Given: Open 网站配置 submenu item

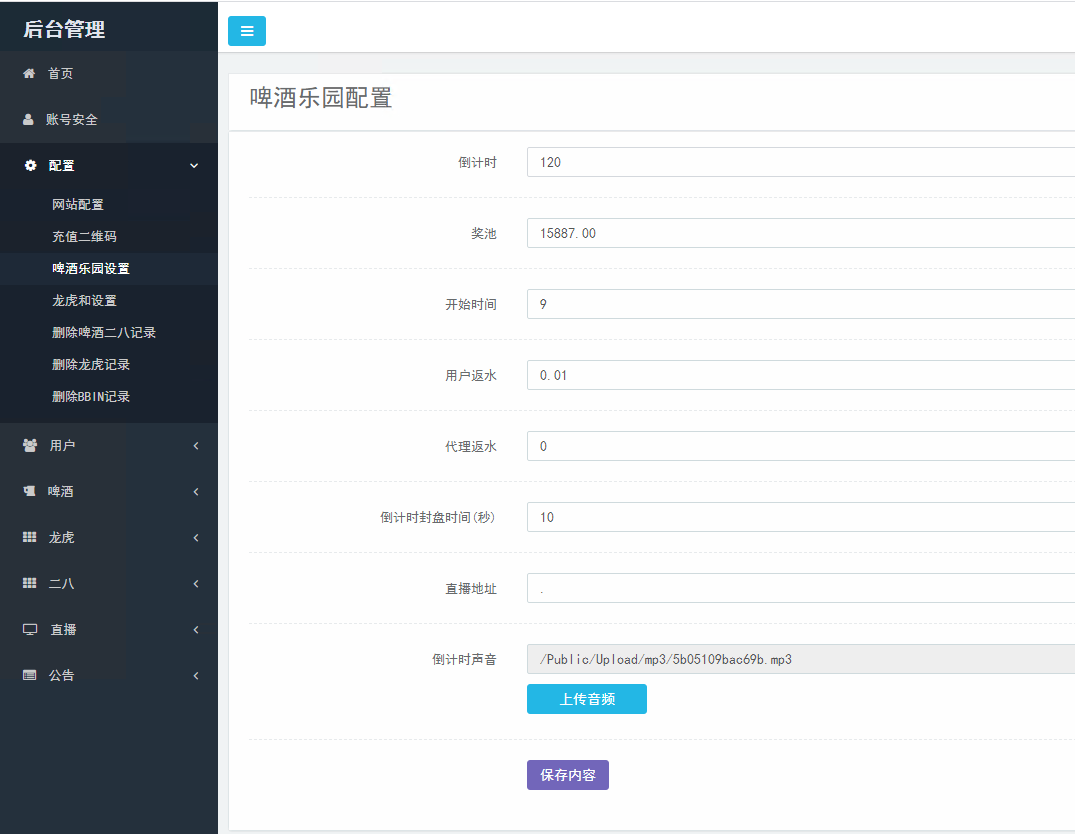Looking at the screenshot, I should pyautogui.click(x=78, y=204).
